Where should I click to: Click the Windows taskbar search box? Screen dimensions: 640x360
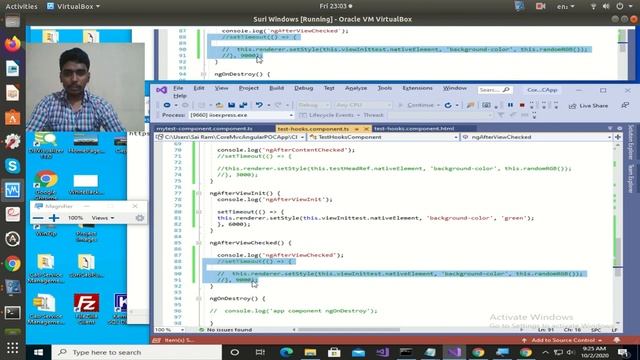137,352
